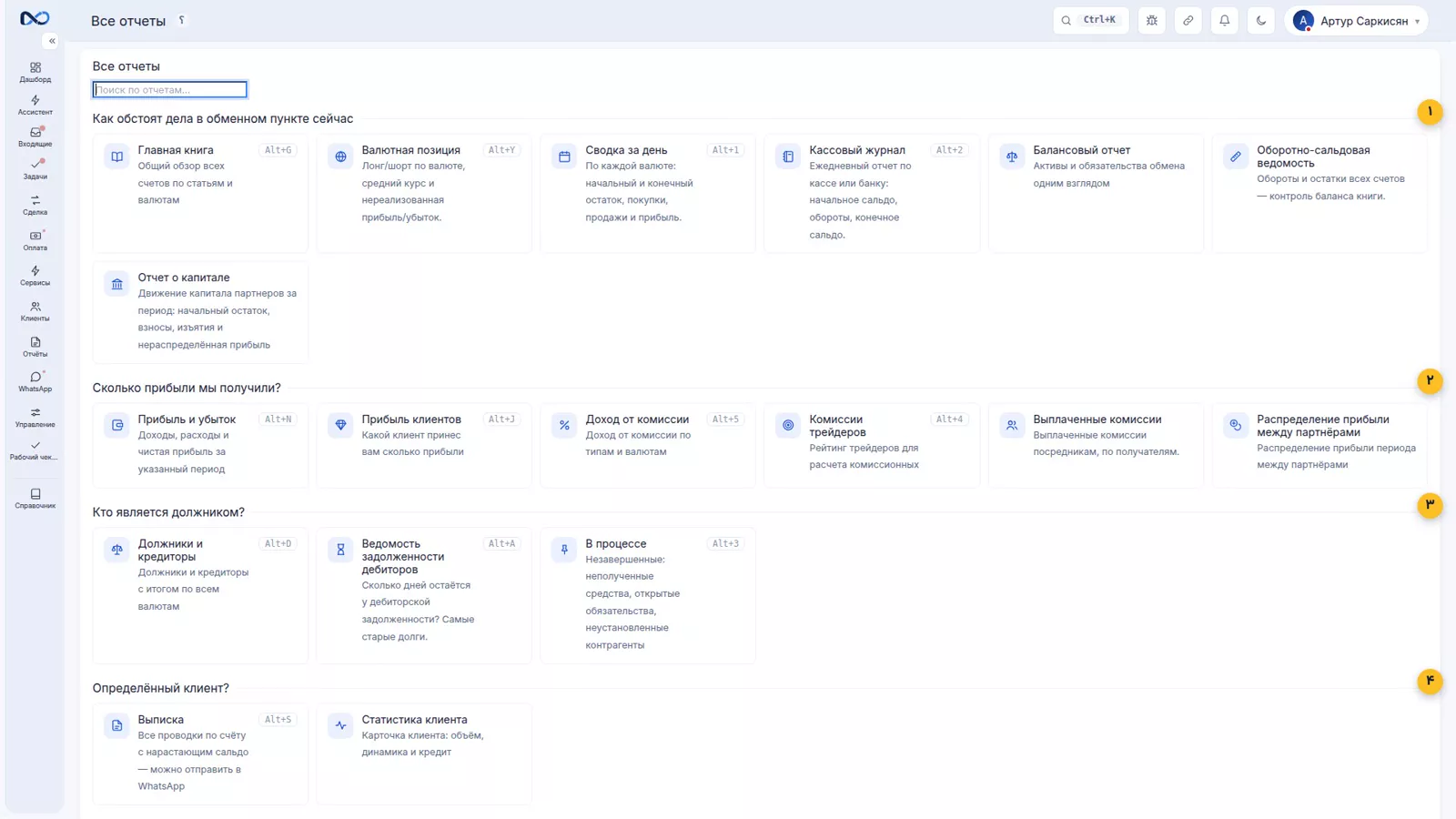This screenshot has width=1456, height=819.
Task: Click the Балансовый отчет scales icon
Action: click(x=1012, y=157)
